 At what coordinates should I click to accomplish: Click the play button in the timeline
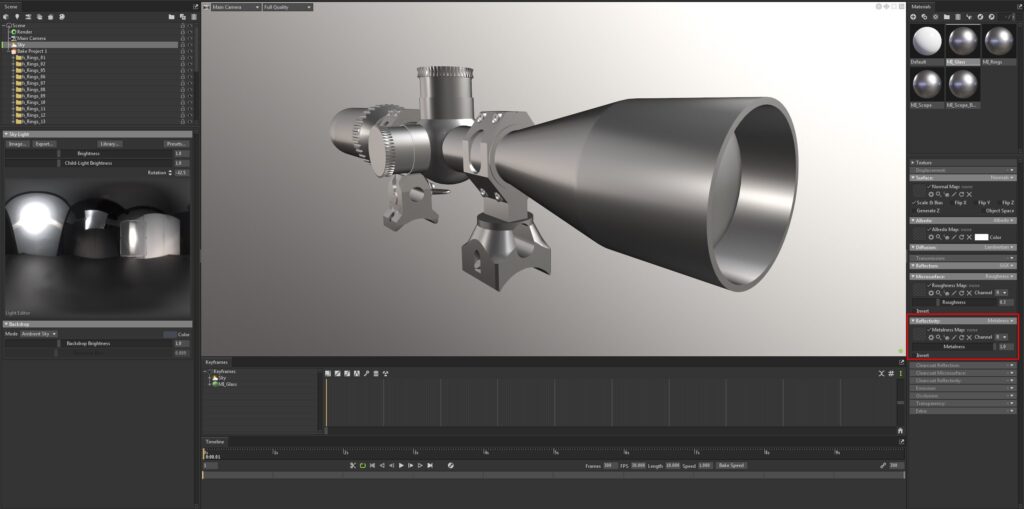[401, 465]
